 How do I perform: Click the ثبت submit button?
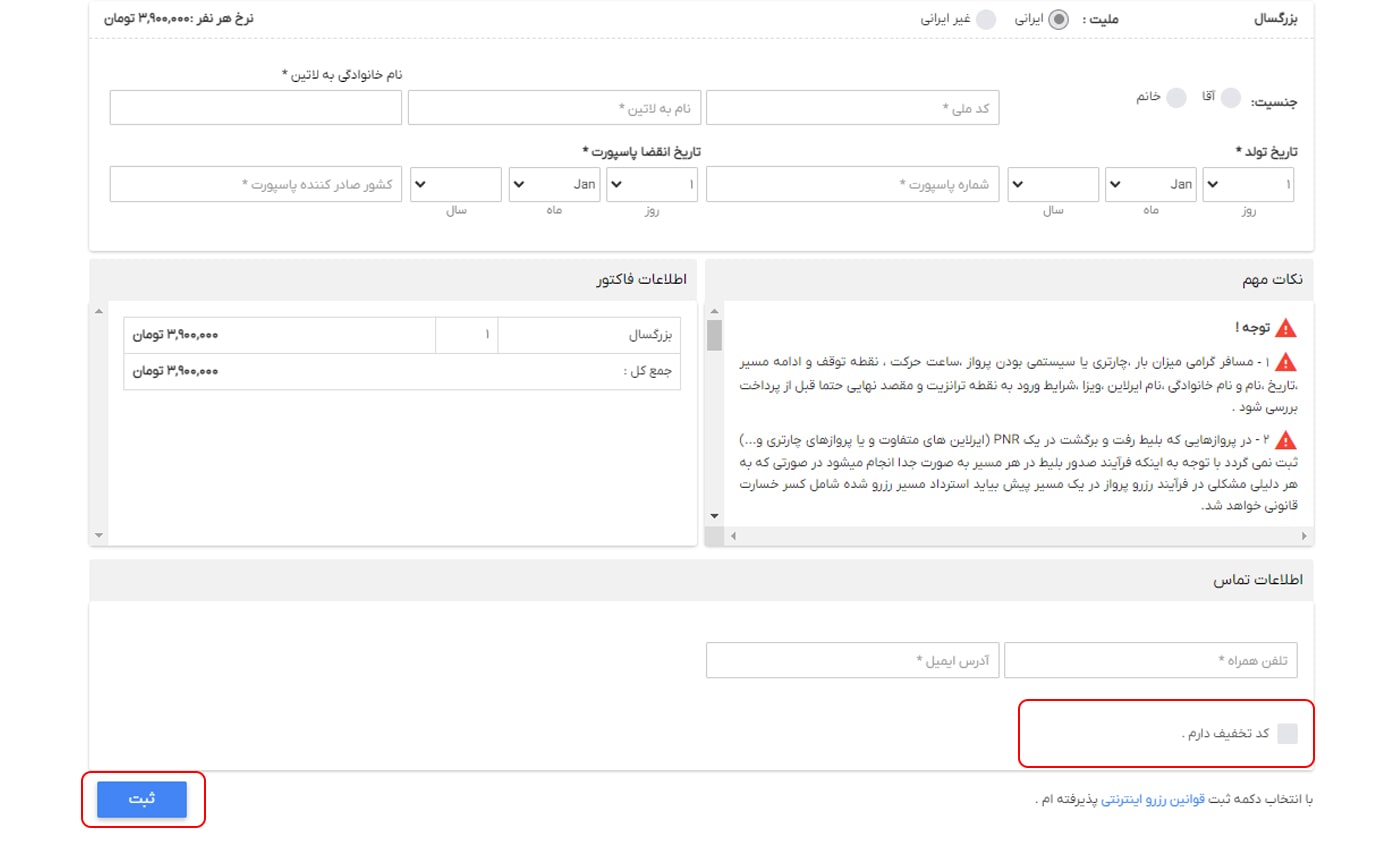[142, 800]
